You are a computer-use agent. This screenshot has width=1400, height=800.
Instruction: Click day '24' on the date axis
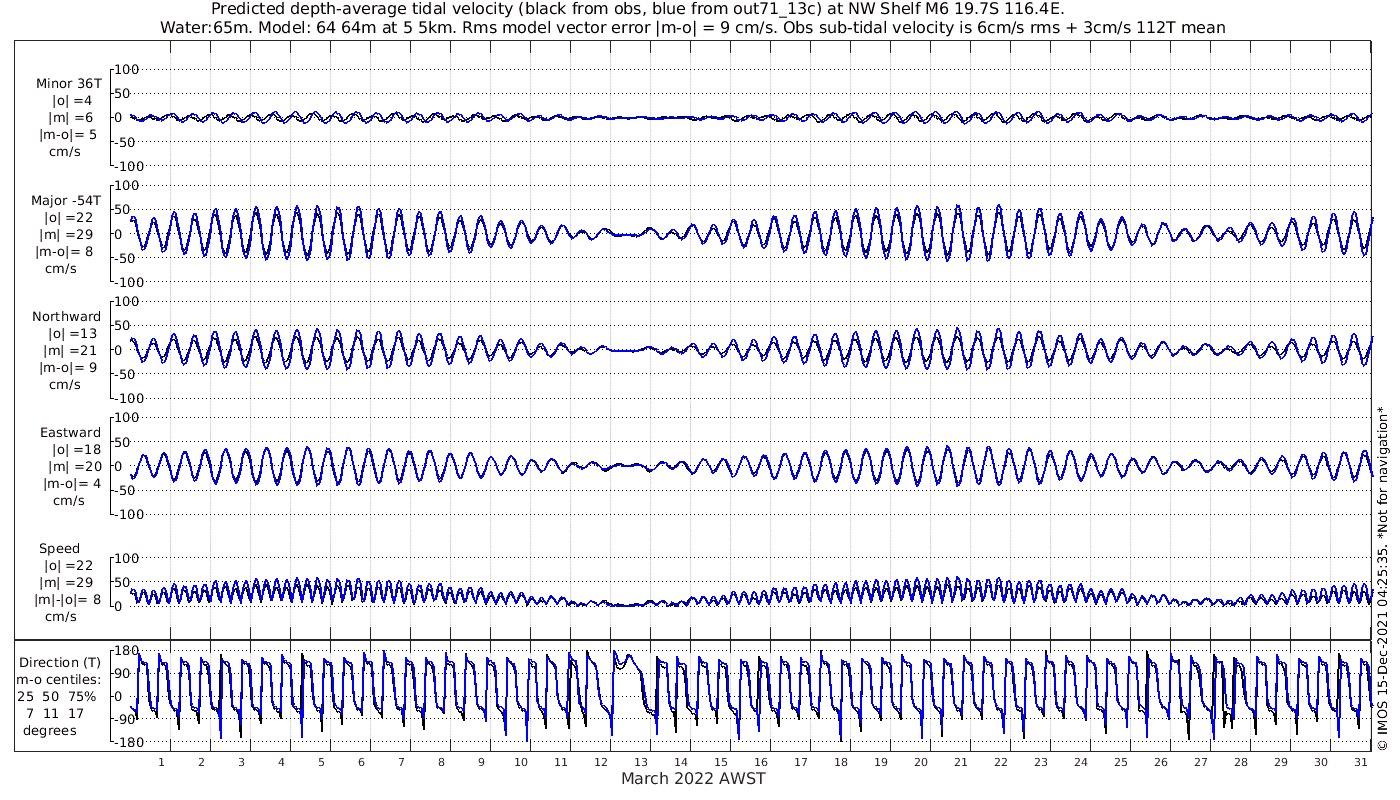tap(1081, 761)
